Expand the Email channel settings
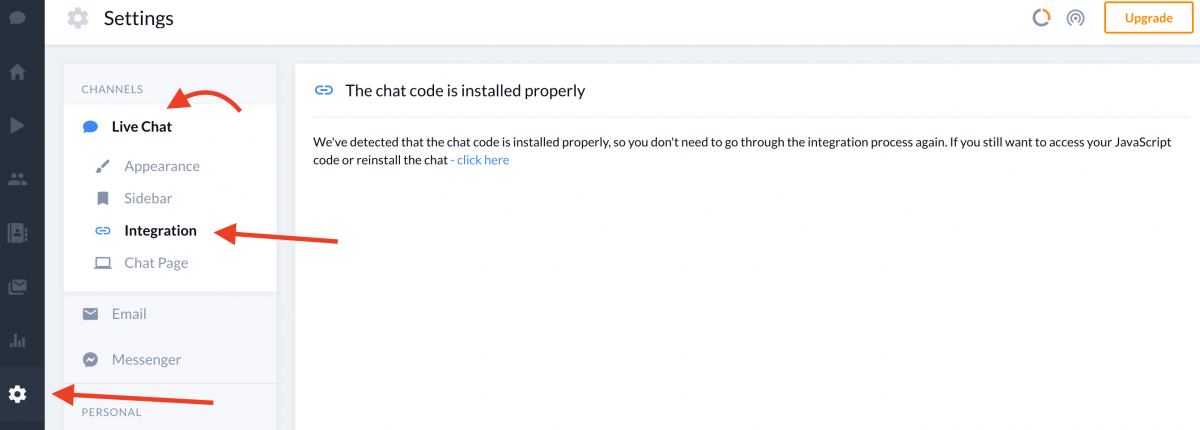The image size is (1200, 430). click(170, 314)
